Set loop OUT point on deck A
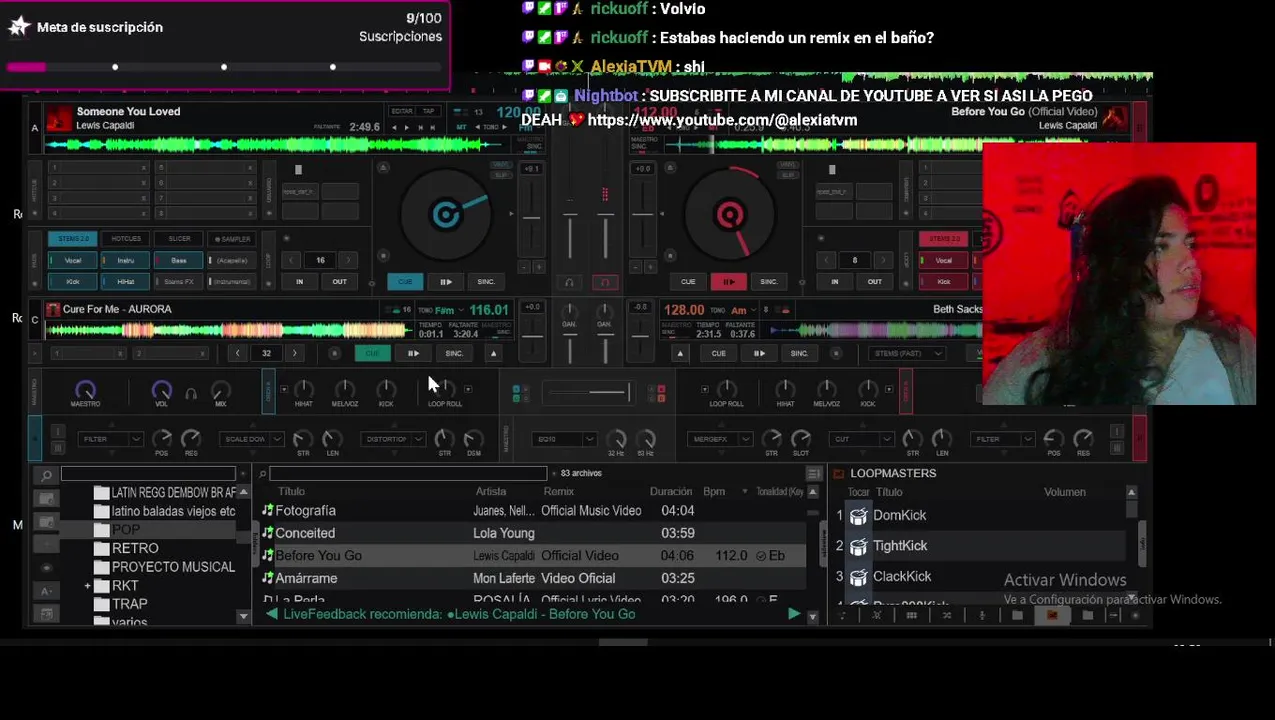This screenshot has height=720, width=1275. tap(339, 281)
